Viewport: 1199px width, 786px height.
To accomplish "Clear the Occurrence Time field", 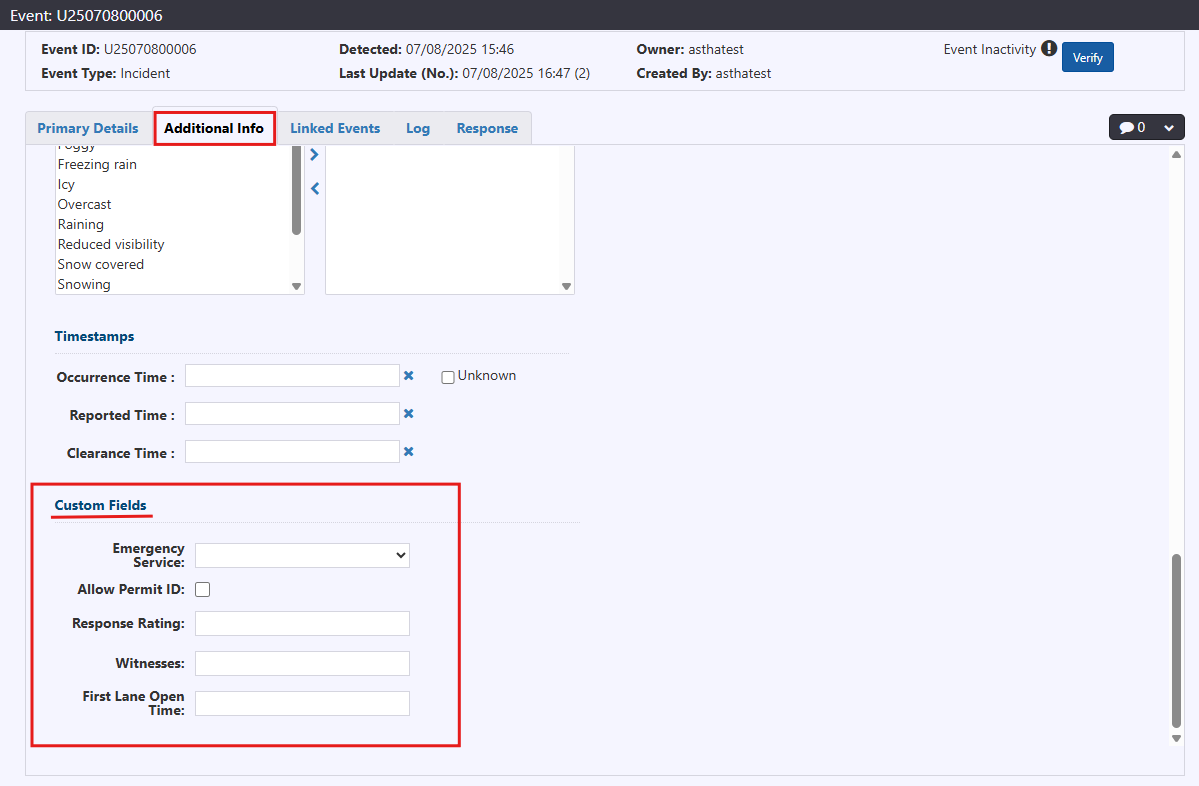I will (408, 376).
